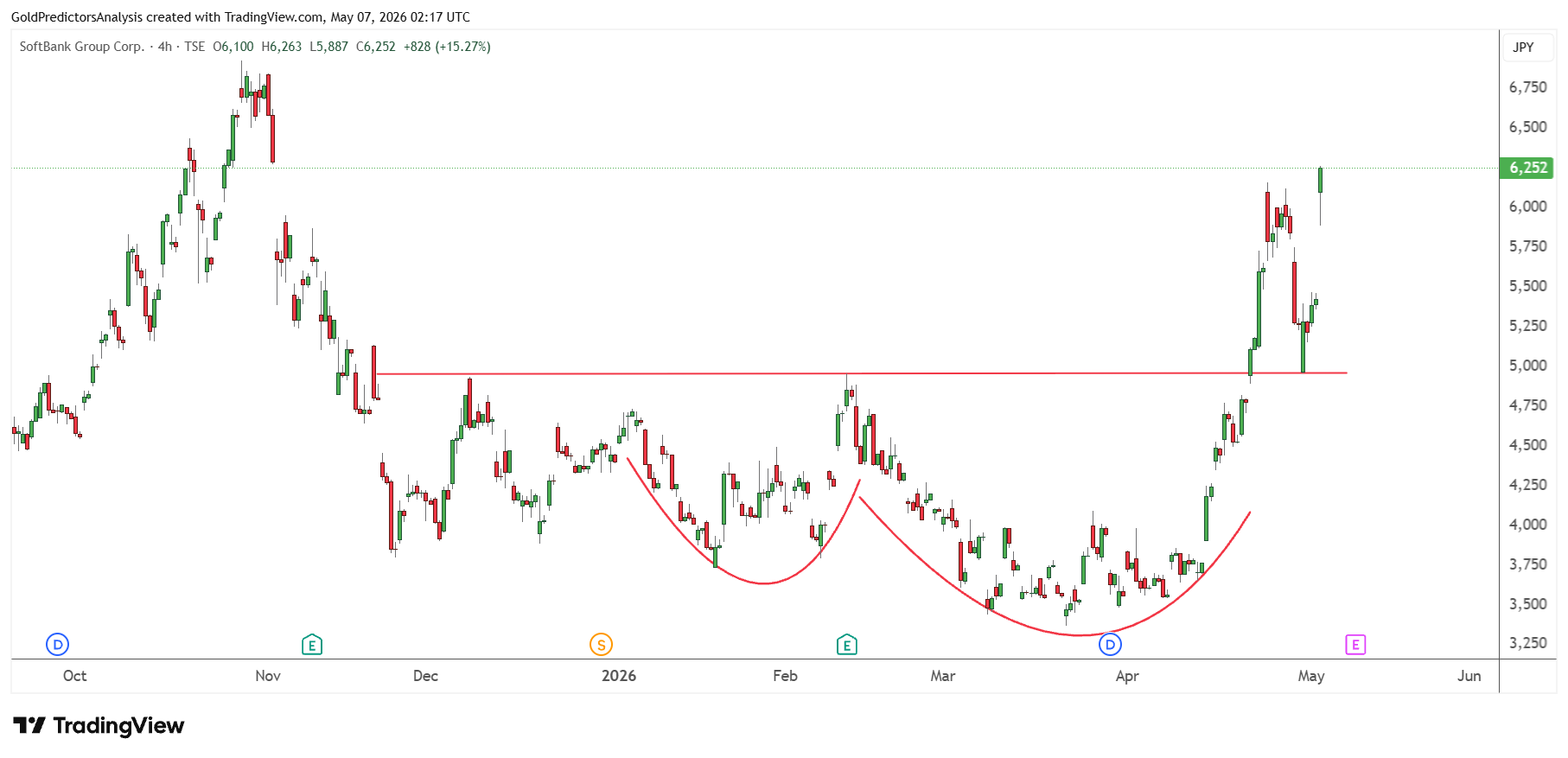
Task: Open the green earnings marker in mid-February
Action: point(847,644)
